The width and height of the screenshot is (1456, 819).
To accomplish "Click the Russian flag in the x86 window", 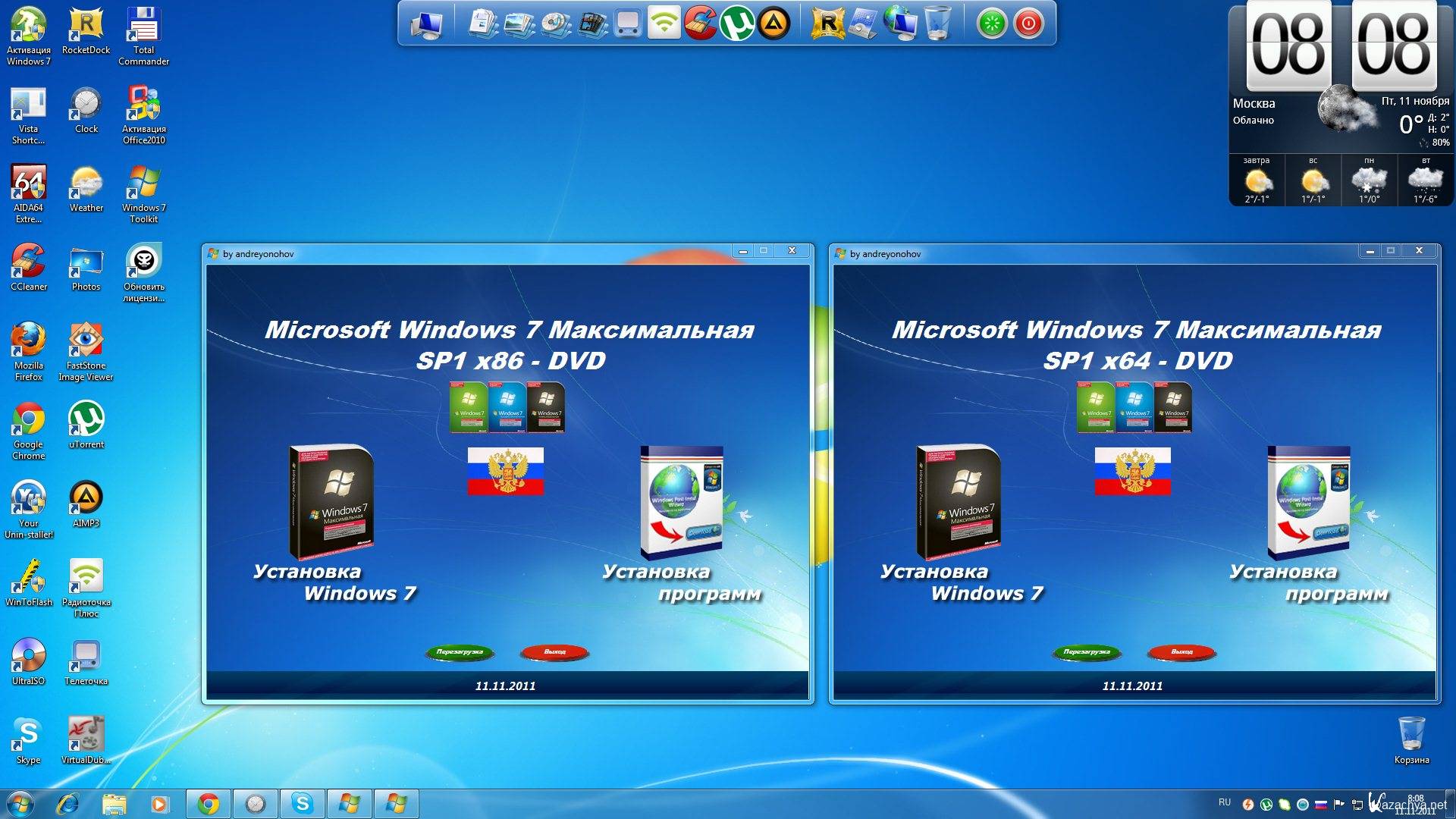I will pos(505,471).
